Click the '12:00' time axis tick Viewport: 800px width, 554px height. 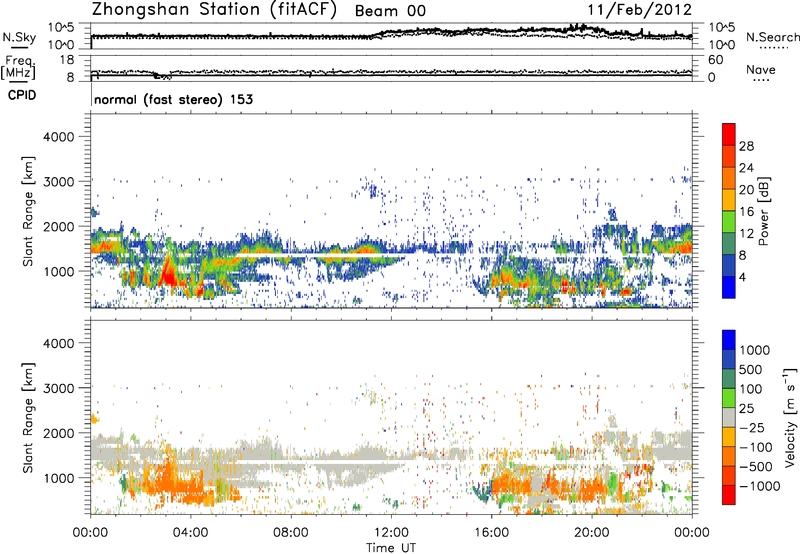coord(391,533)
